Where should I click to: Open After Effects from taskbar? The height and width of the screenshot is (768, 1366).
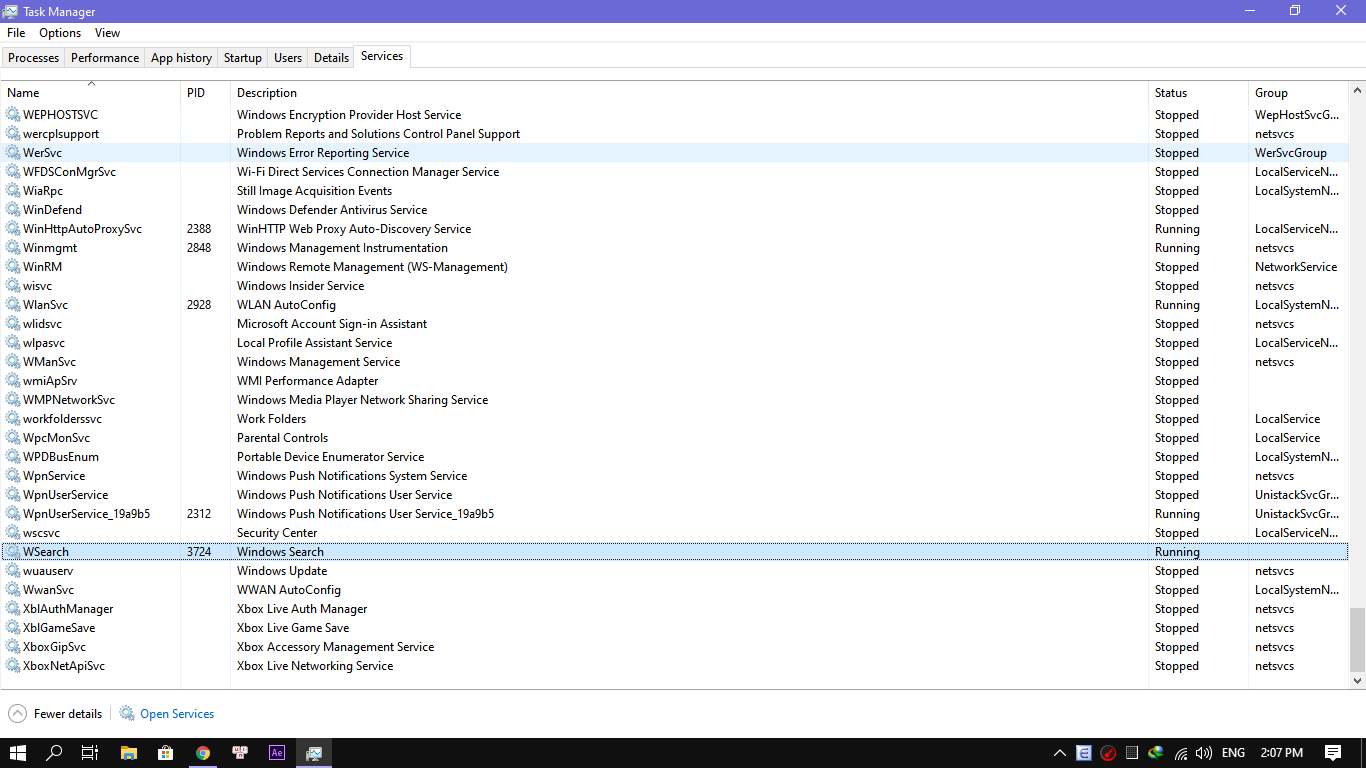[277, 753]
